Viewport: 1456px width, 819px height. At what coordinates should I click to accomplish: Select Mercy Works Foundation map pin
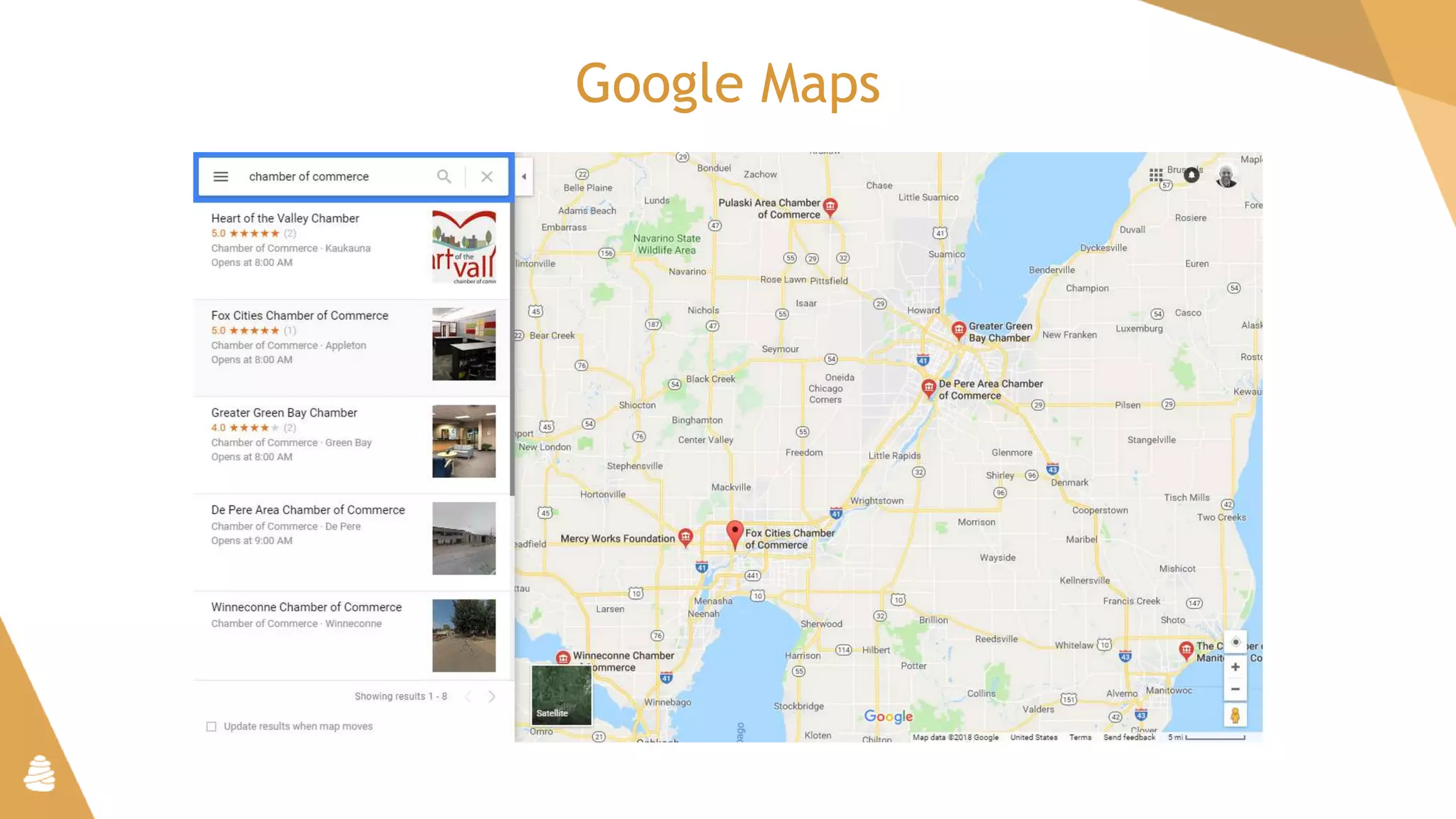click(x=685, y=537)
